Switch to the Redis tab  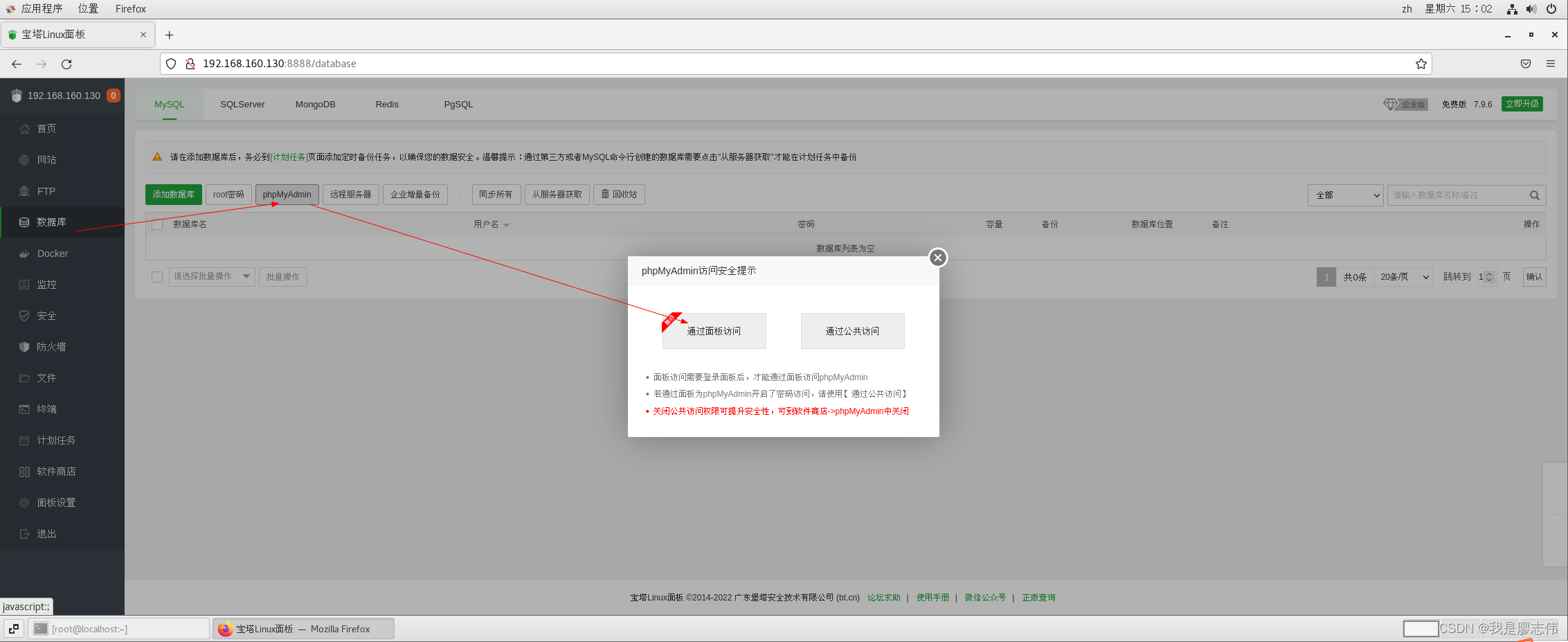pos(387,105)
